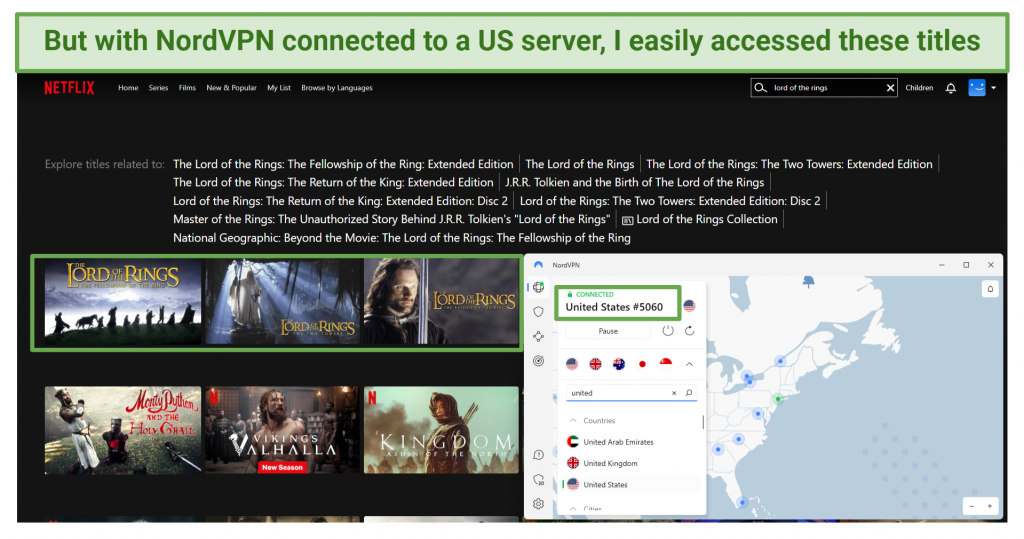Select United Arab Emirates in server list
Screen dimensions: 1024x539
click(x=631, y=442)
